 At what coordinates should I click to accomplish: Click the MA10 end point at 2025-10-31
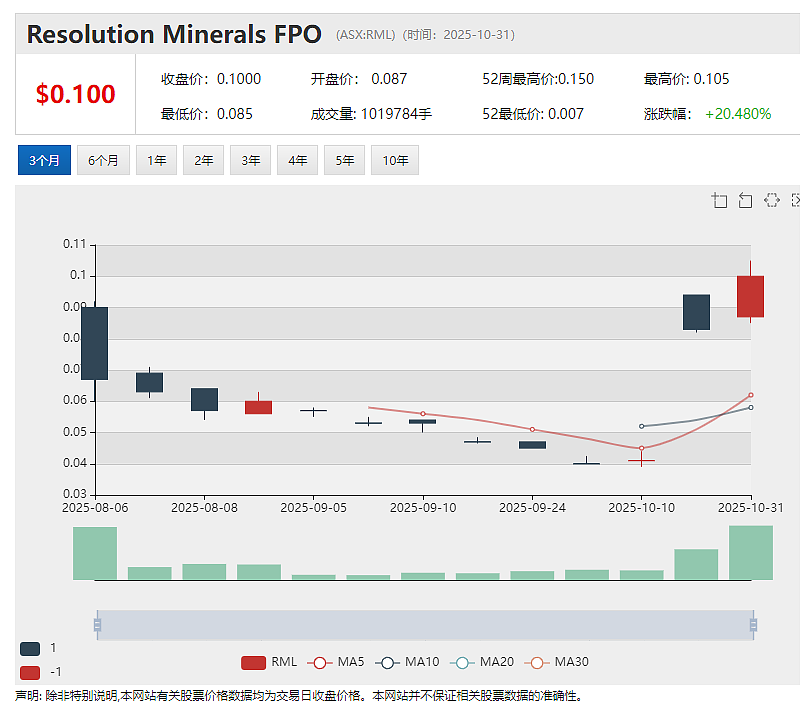click(x=751, y=407)
